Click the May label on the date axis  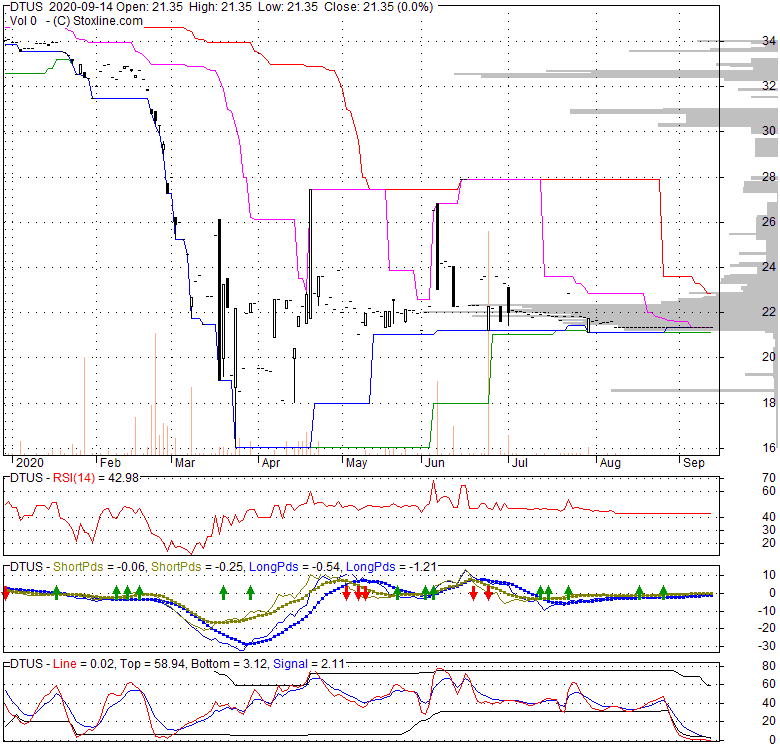point(356,463)
